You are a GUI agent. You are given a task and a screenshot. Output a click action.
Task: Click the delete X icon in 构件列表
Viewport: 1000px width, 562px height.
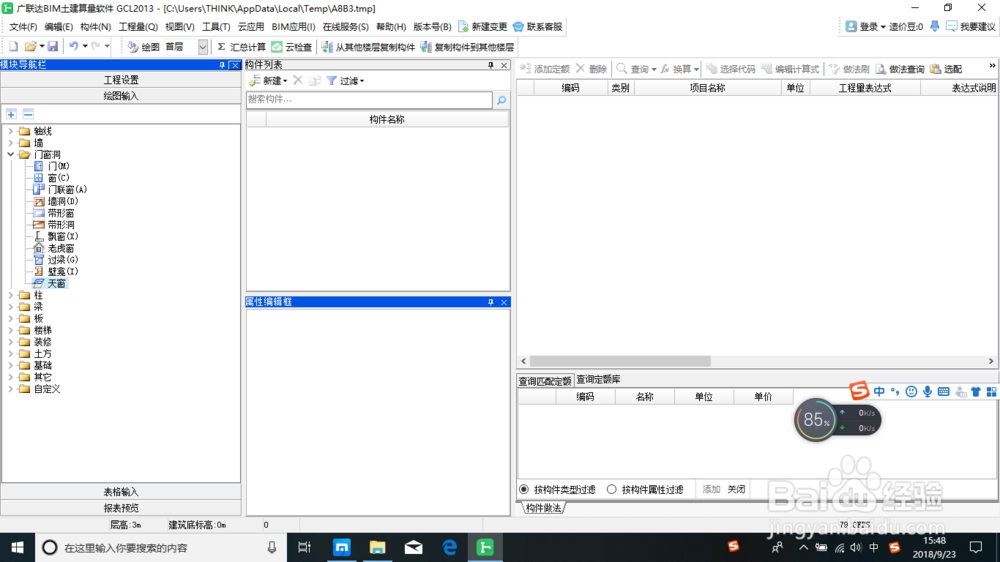click(x=297, y=80)
